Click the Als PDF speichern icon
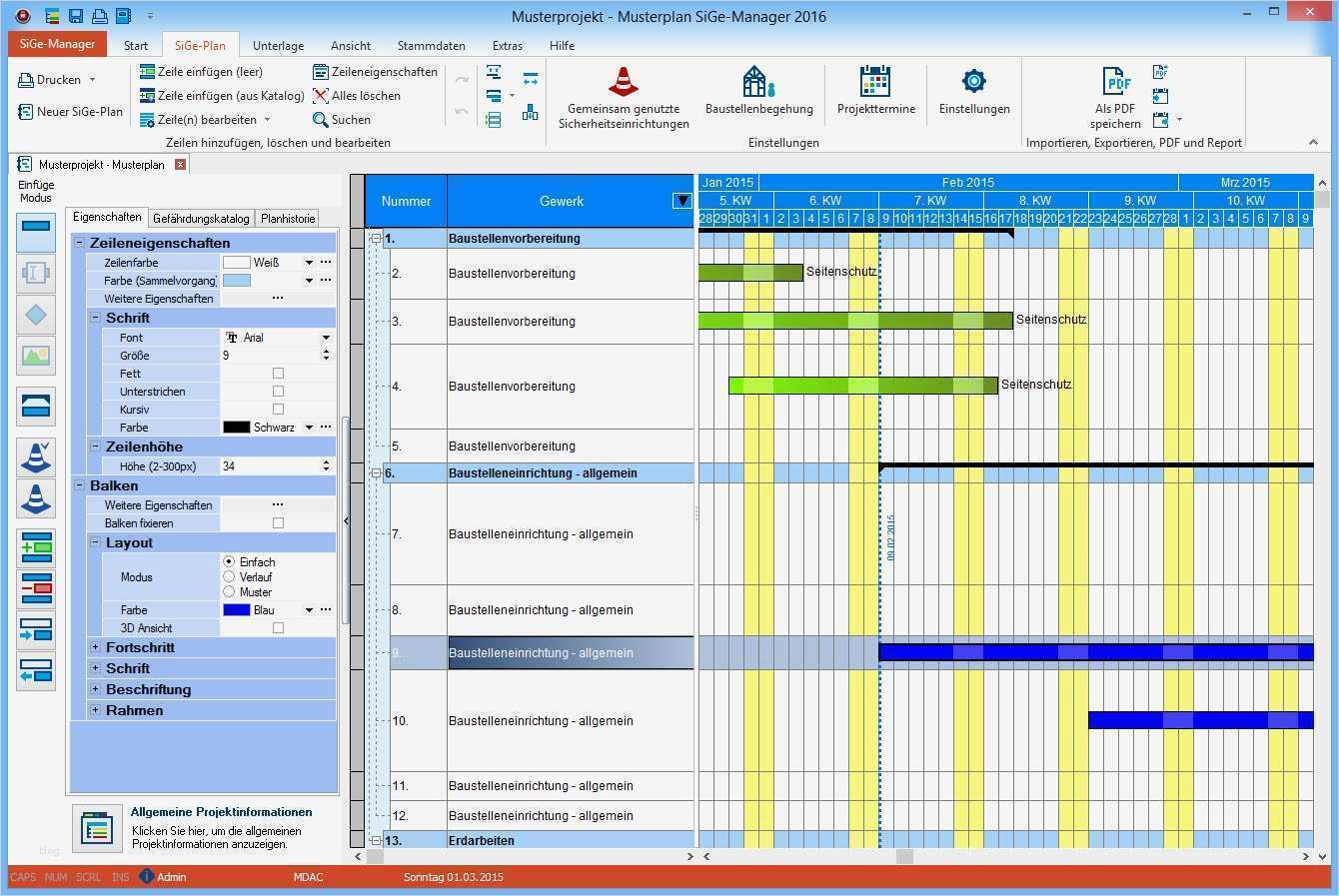 click(1115, 82)
